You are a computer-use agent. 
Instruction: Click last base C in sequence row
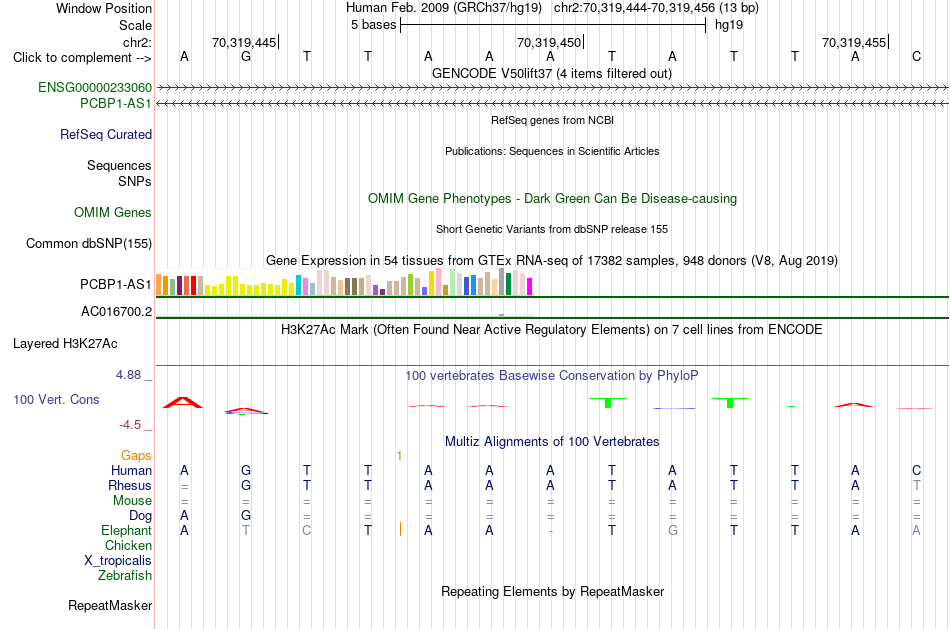(916, 56)
